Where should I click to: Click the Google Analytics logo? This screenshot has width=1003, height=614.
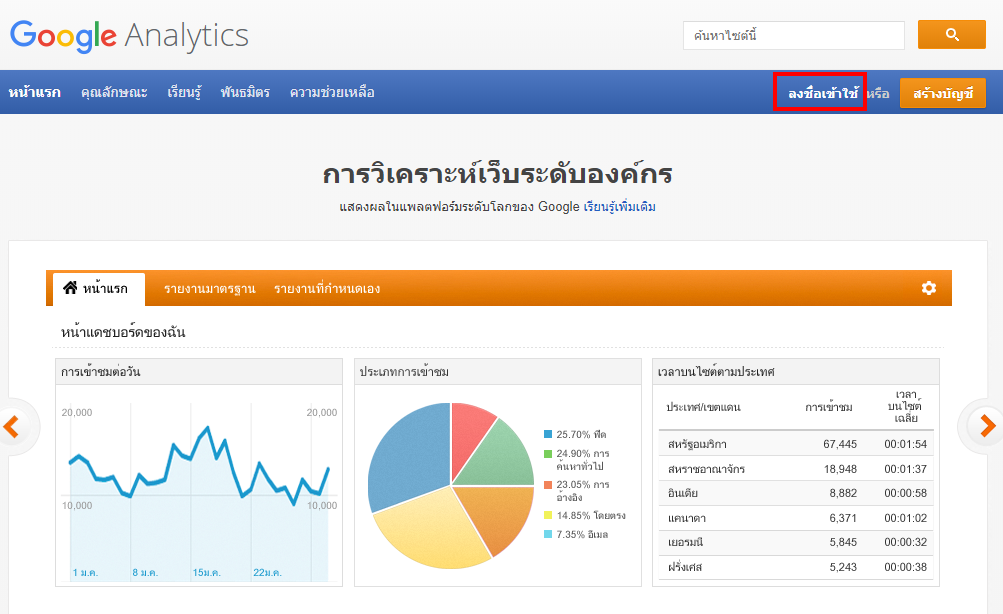pyautogui.click(x=129, y=36)
